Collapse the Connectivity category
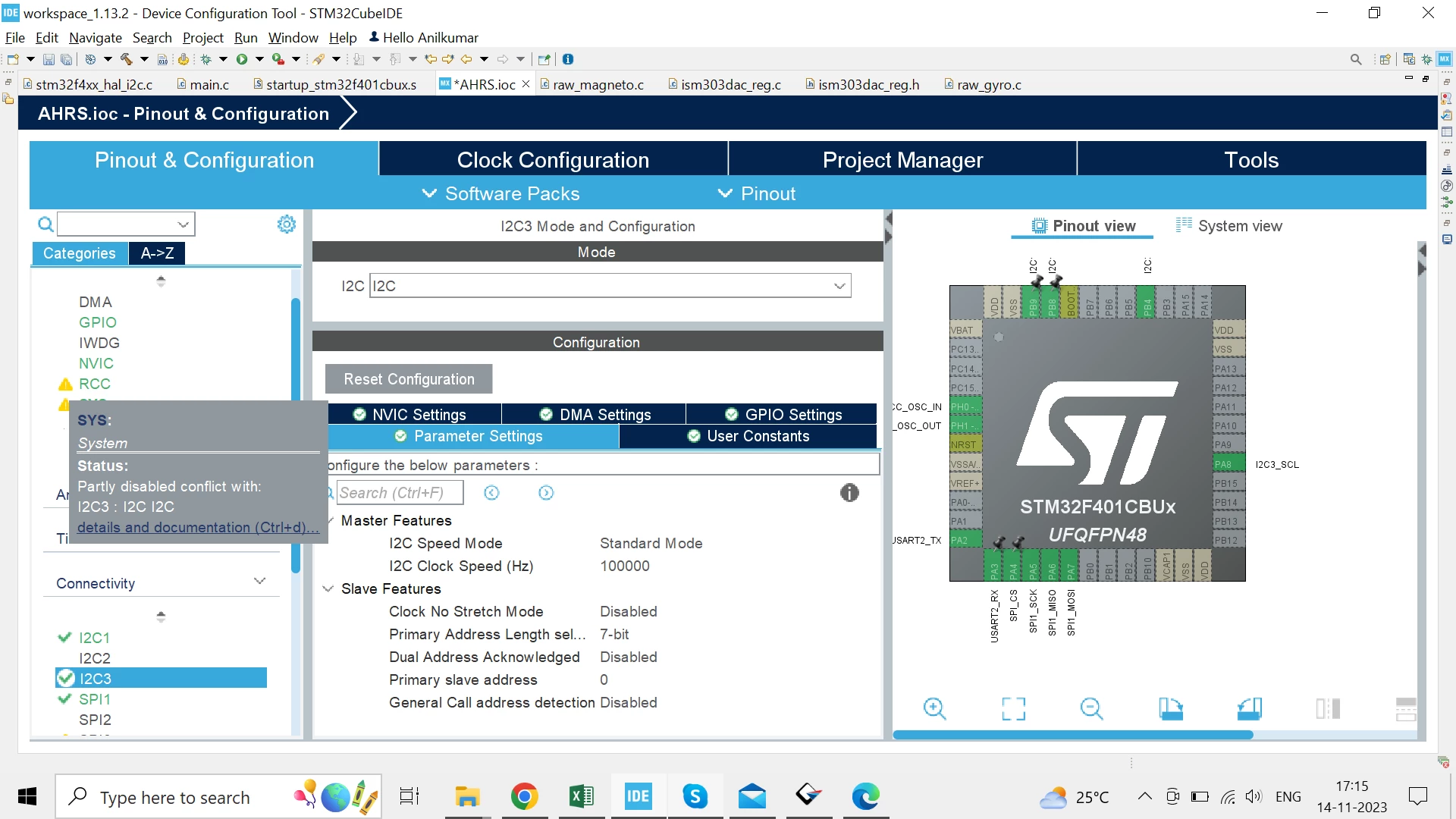This screenshot has height=819, width=1456. click(259, 582)
